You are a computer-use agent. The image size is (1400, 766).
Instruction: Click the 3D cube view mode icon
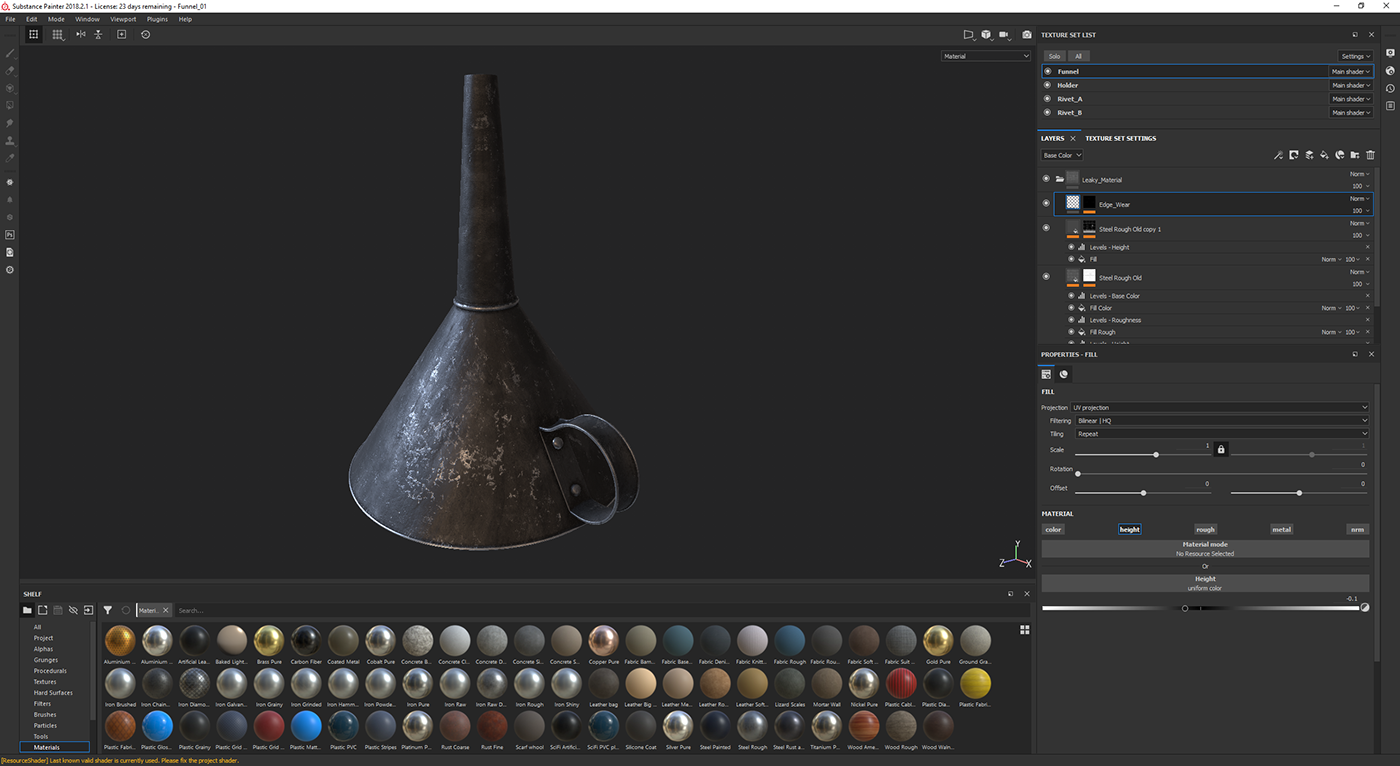pyautogui.click(x=987, y=34)
